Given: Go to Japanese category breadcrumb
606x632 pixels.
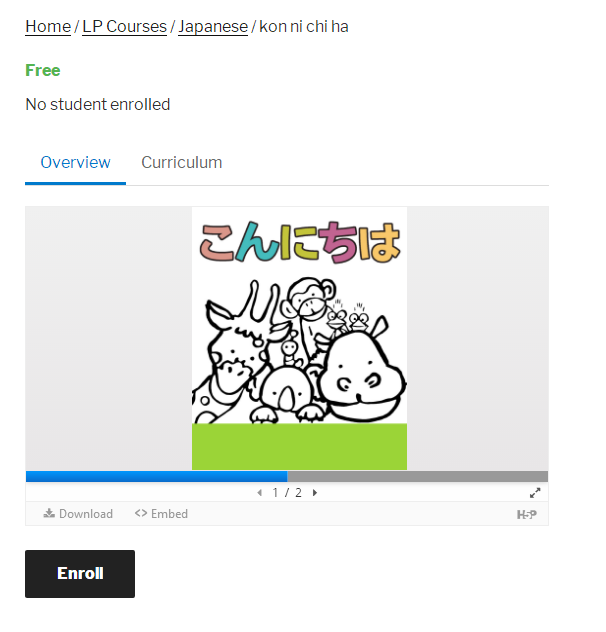Looking at the screenshot, I should 213,27.
